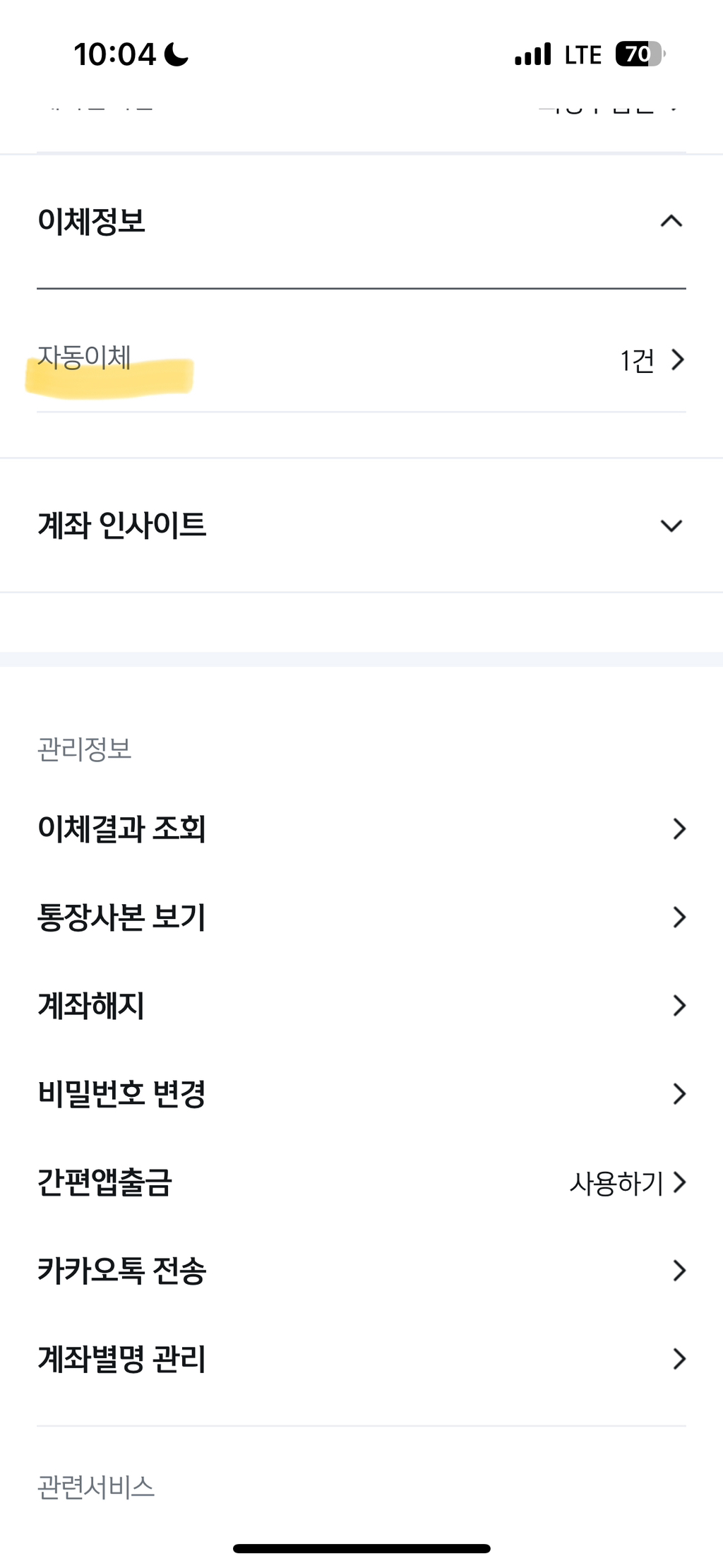Go to 비밀번호 변경
The image size is (723, 1568).
(x=121, y=1093)
